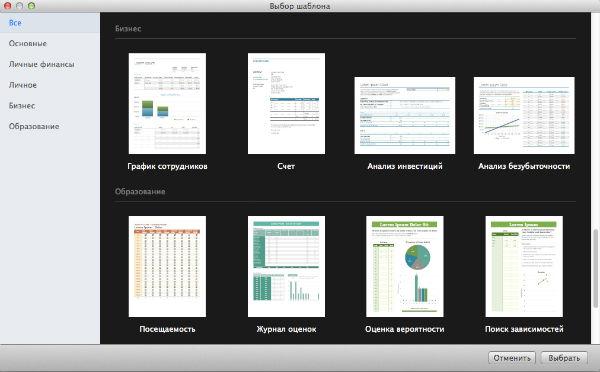Click the Анализ инвестиций caption
The image size is (600, 372).
pos(405,166)
